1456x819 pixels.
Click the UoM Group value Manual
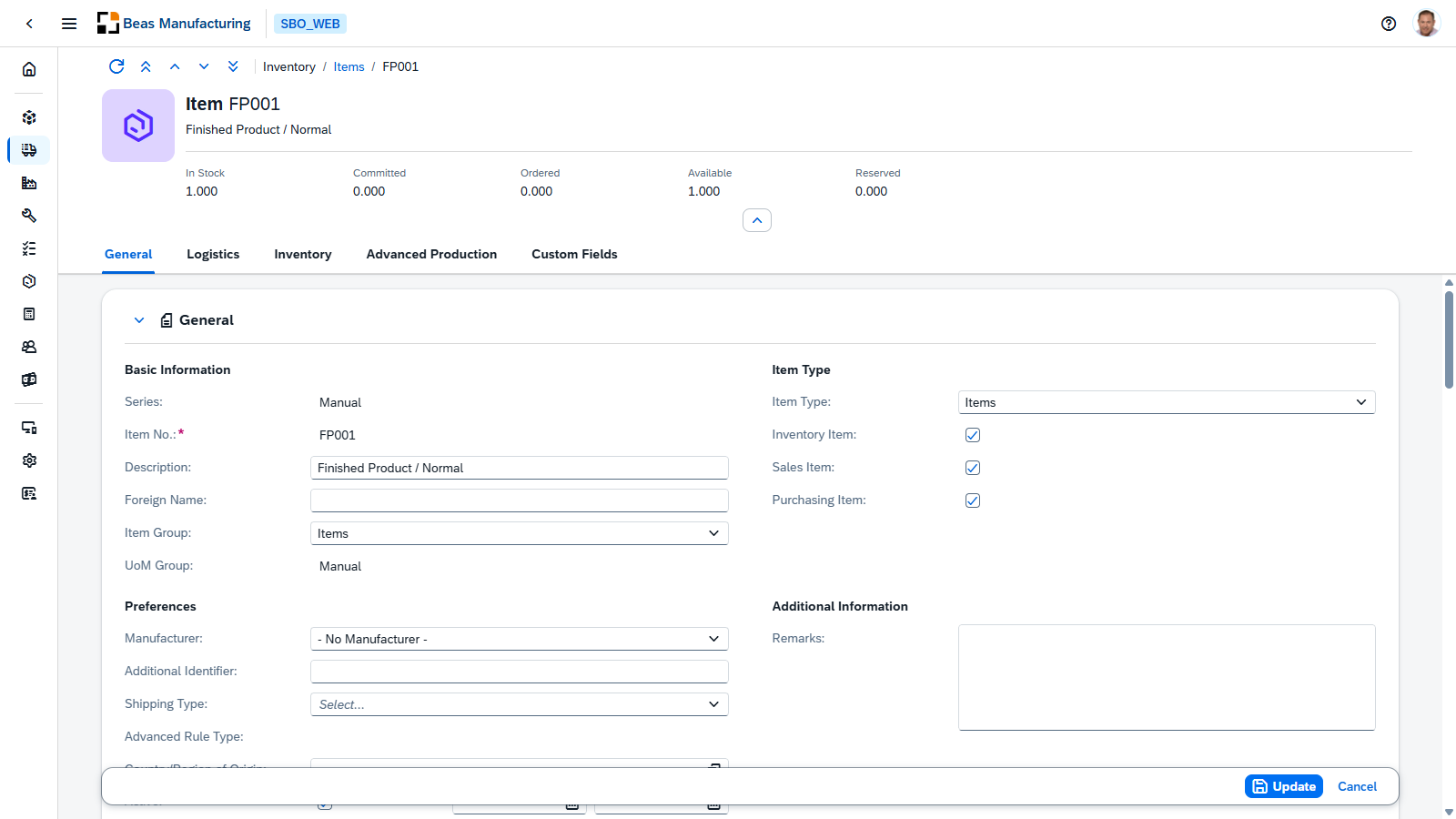(340, 566)
